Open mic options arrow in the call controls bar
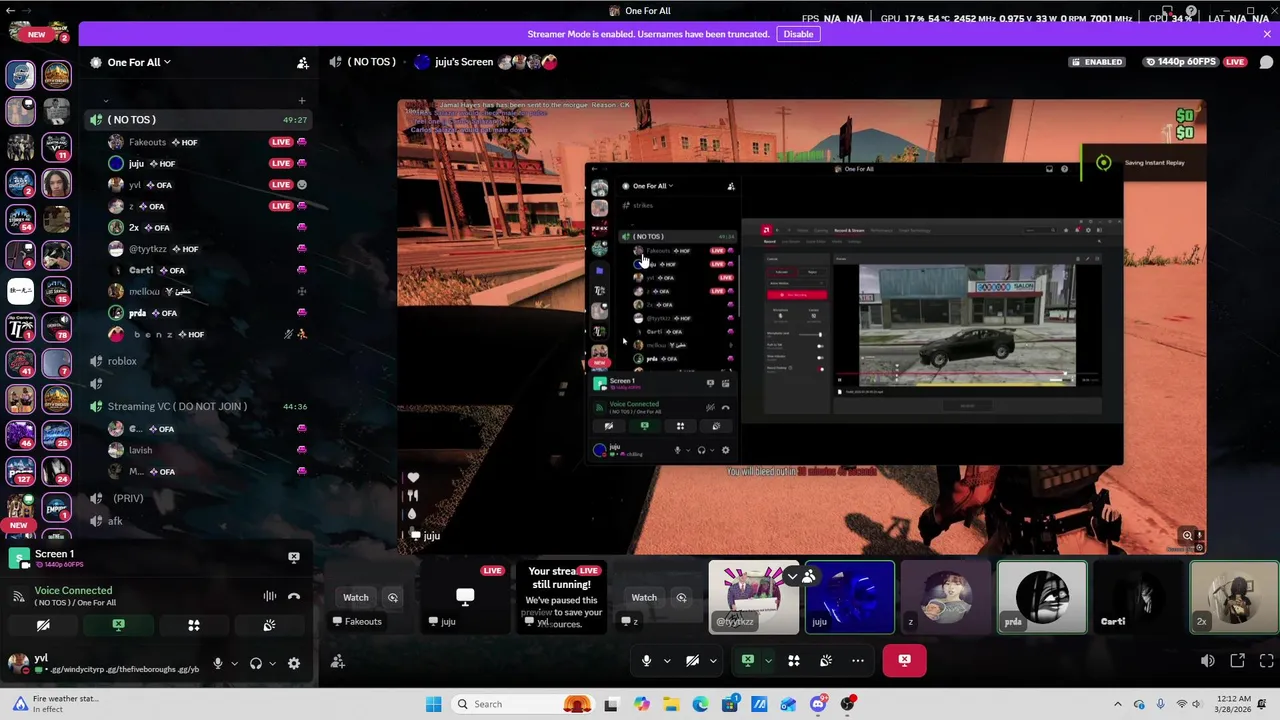Image resolution: width=1280 pixels, height=720 pixels. 667,661
